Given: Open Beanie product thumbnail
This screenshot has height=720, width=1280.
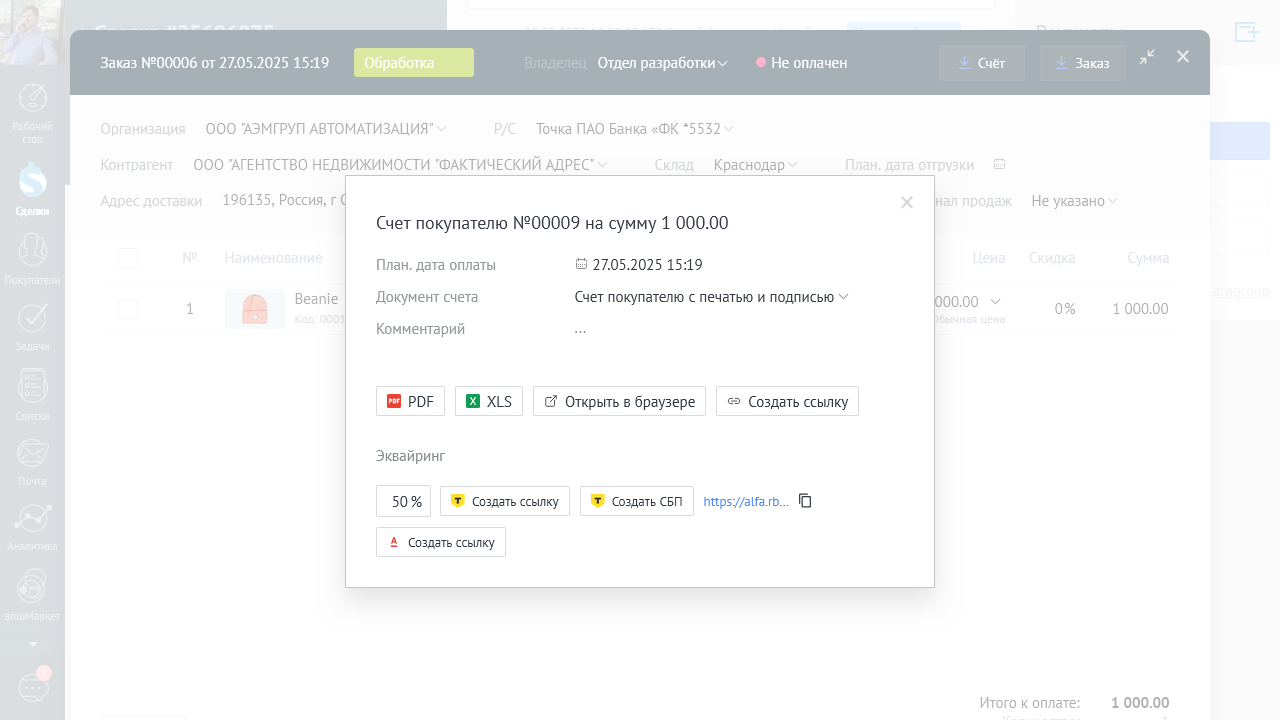Looking at the screenshot, I should tap(255, 309).
